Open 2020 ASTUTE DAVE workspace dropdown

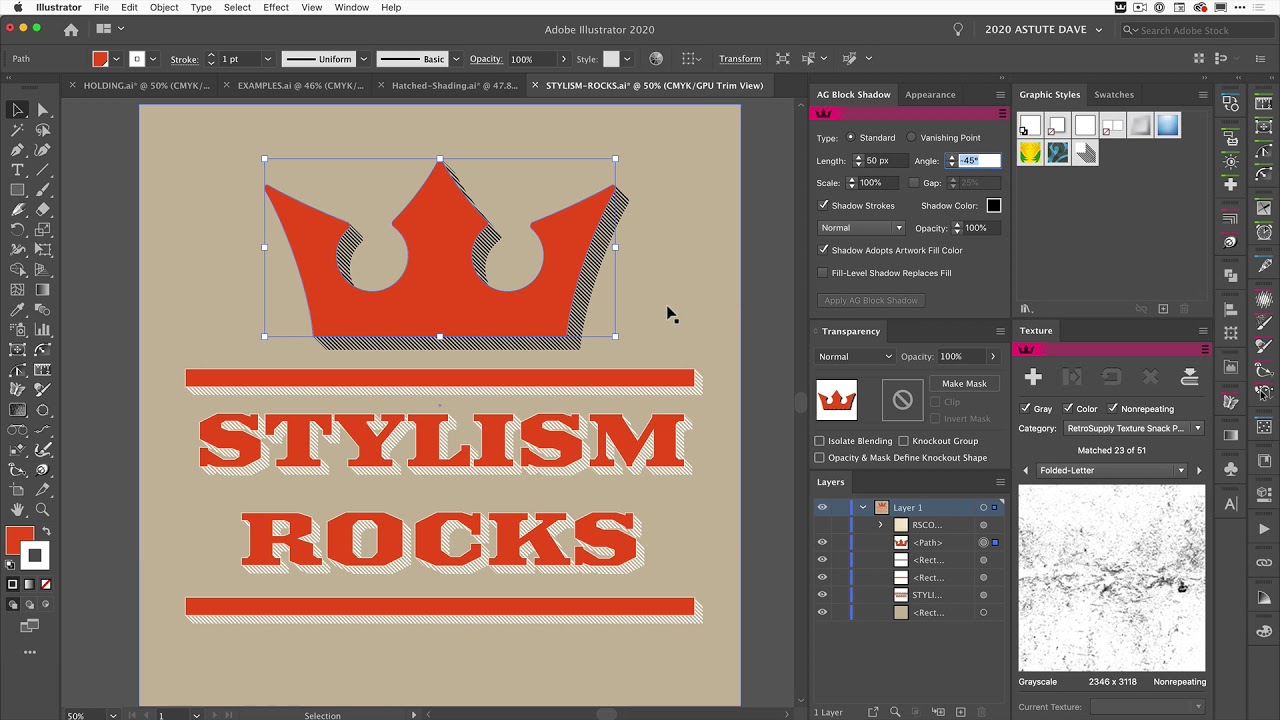[1043, 30]
